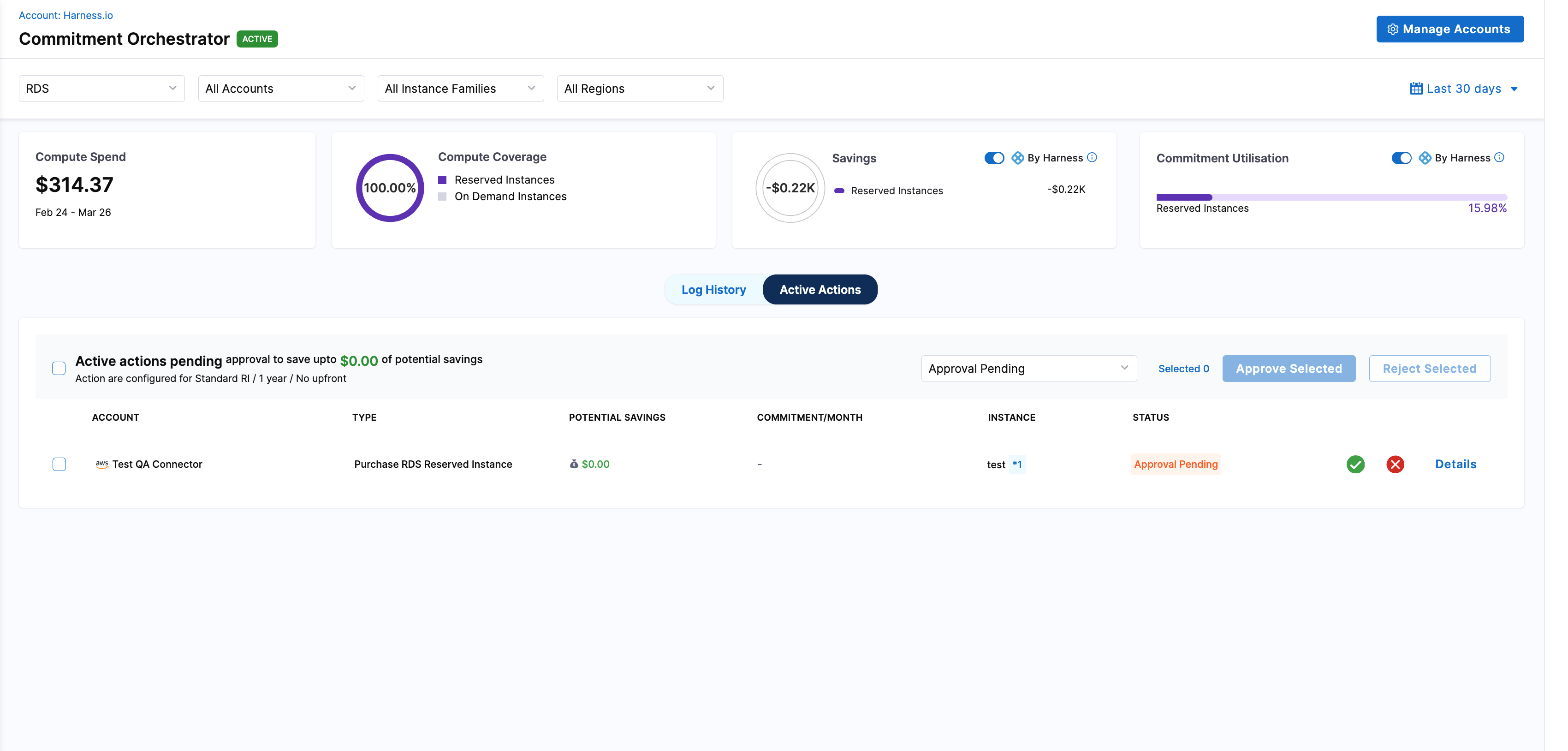This screenshot has height=751, width=1568.
Task: Click the red reject X icon
Action: [1395, 464]
